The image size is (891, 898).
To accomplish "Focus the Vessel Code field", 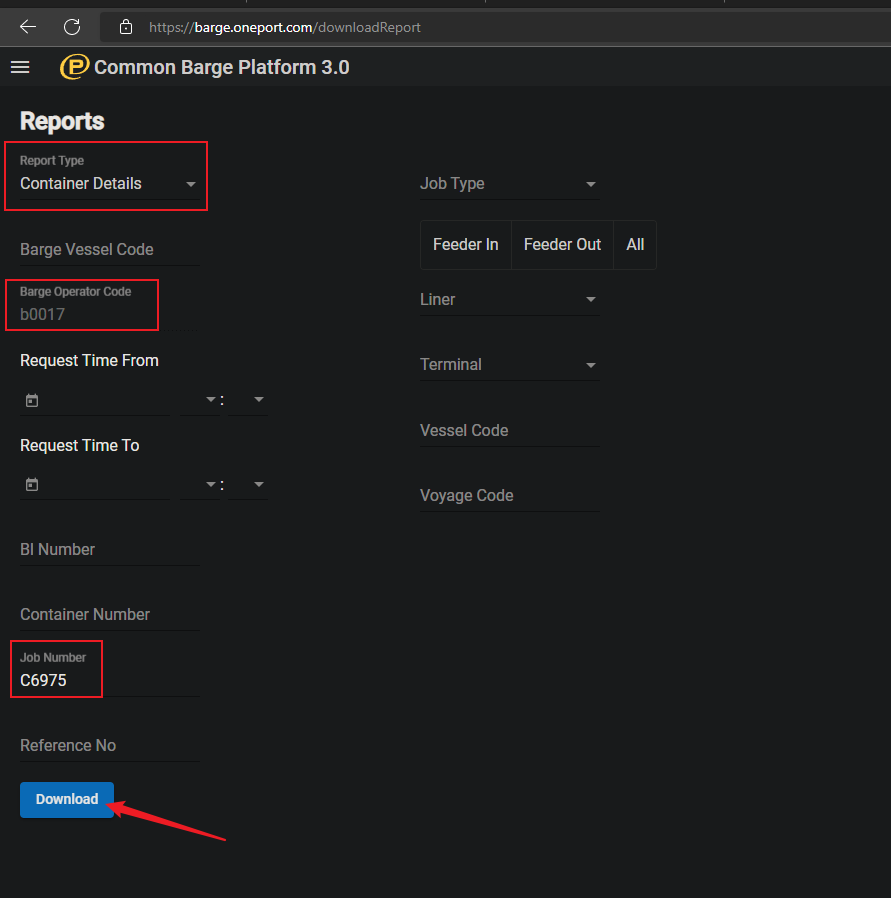I will click(x=510, y=431).
